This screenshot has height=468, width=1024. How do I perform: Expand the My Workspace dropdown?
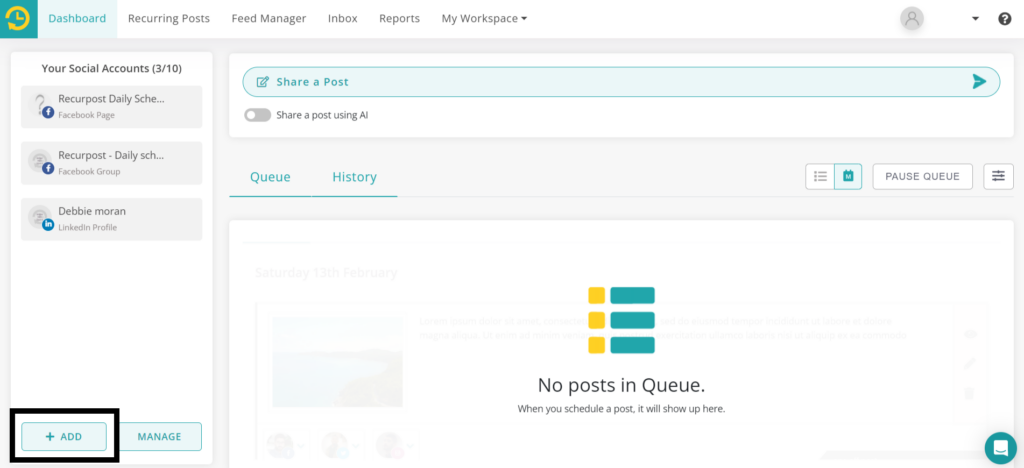484,19
